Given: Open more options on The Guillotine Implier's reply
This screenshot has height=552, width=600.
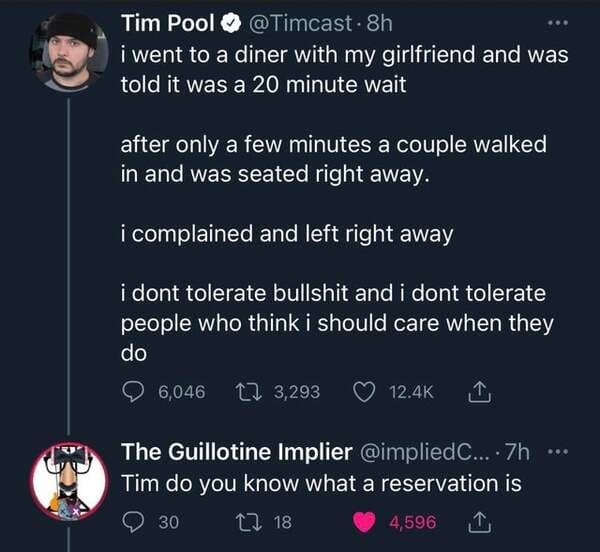Looking at the screenshot, I should pos(559,452).
